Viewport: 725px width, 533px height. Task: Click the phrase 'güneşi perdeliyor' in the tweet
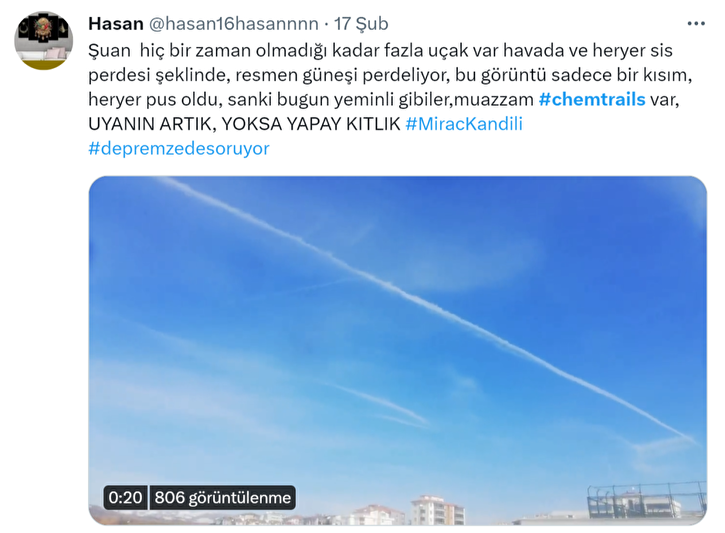pyautogui.click(x=375, y=75)
